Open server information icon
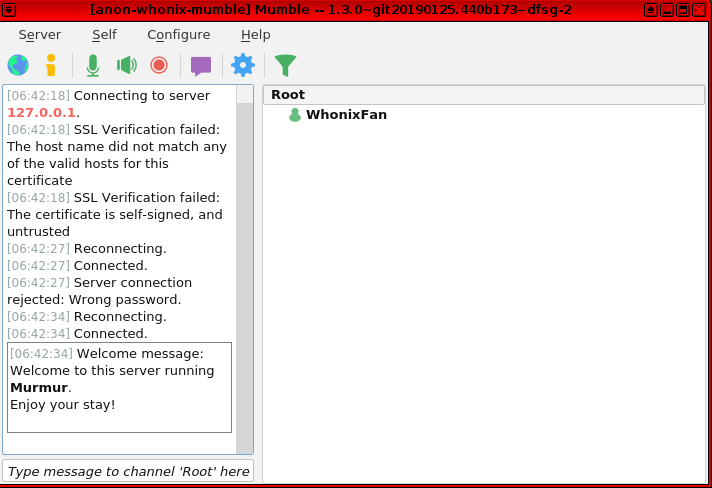Image resolution: width=712 pixels, height=488 pixels. coord(50,66)
